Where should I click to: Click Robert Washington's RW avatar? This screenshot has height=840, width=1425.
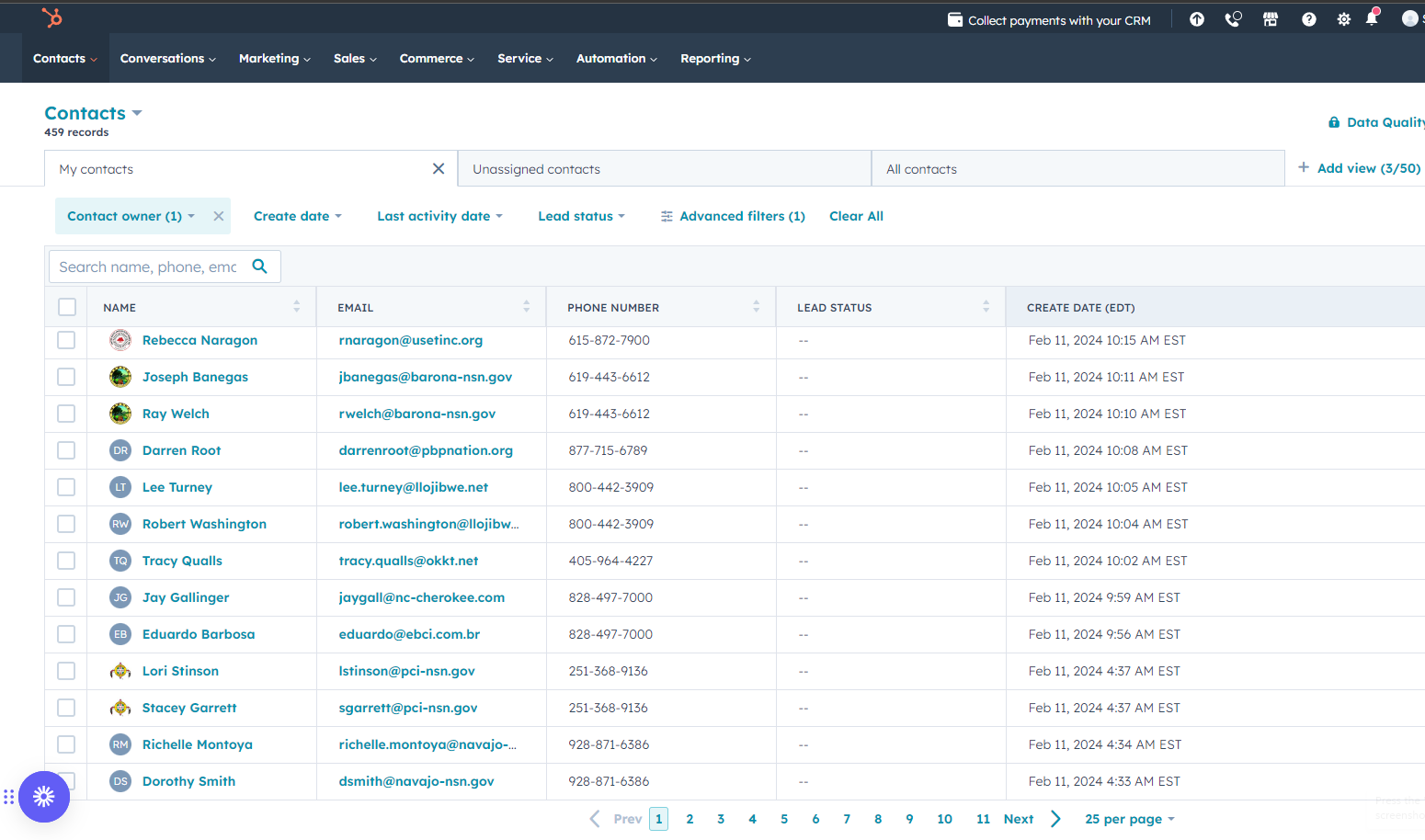[x=120, y=524]
